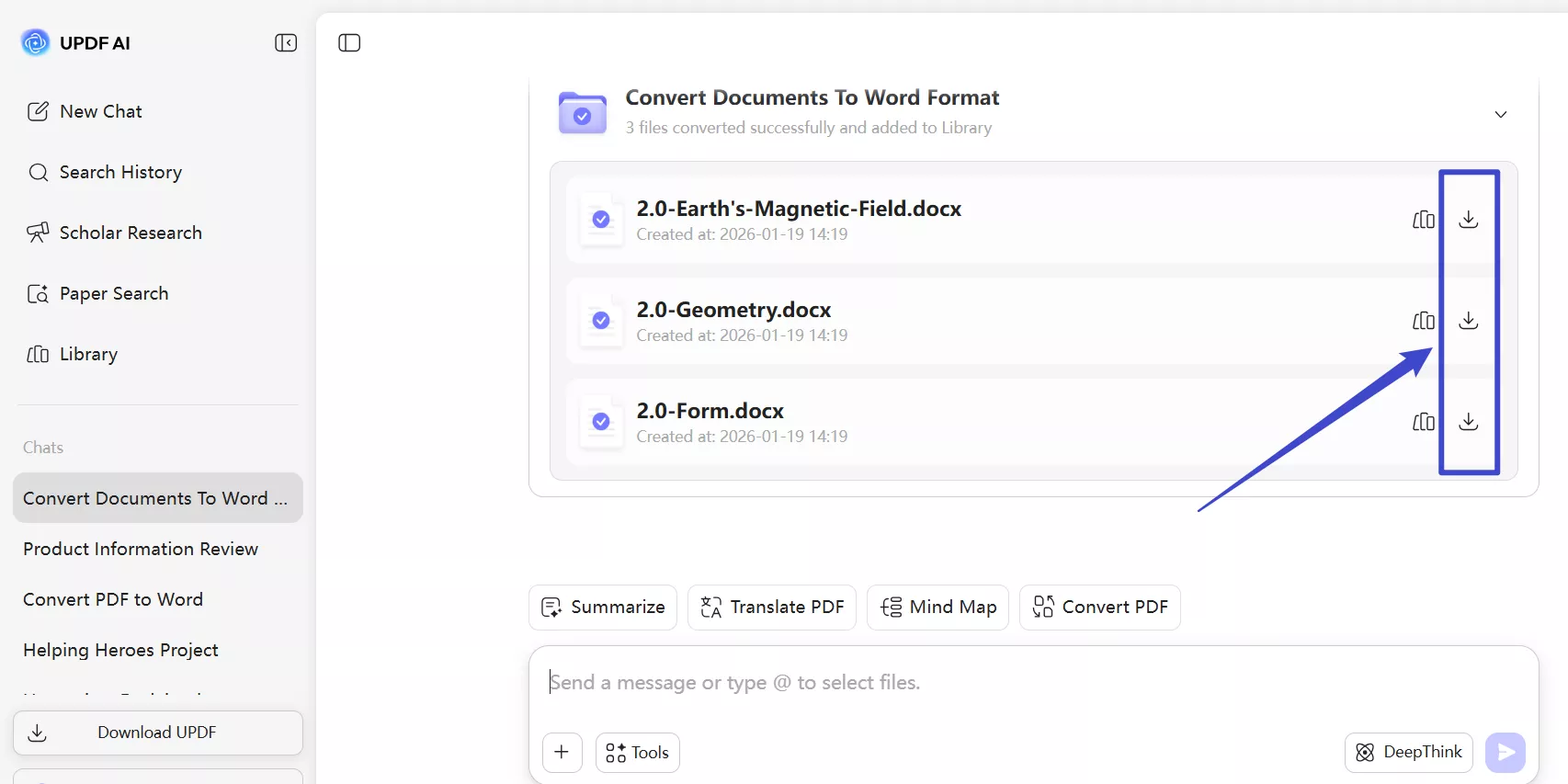Image resolution: width=1568 pixels, height=784 pixels.
Task: Open the Helping Heroes Project chat
Action: click(120, 650)
